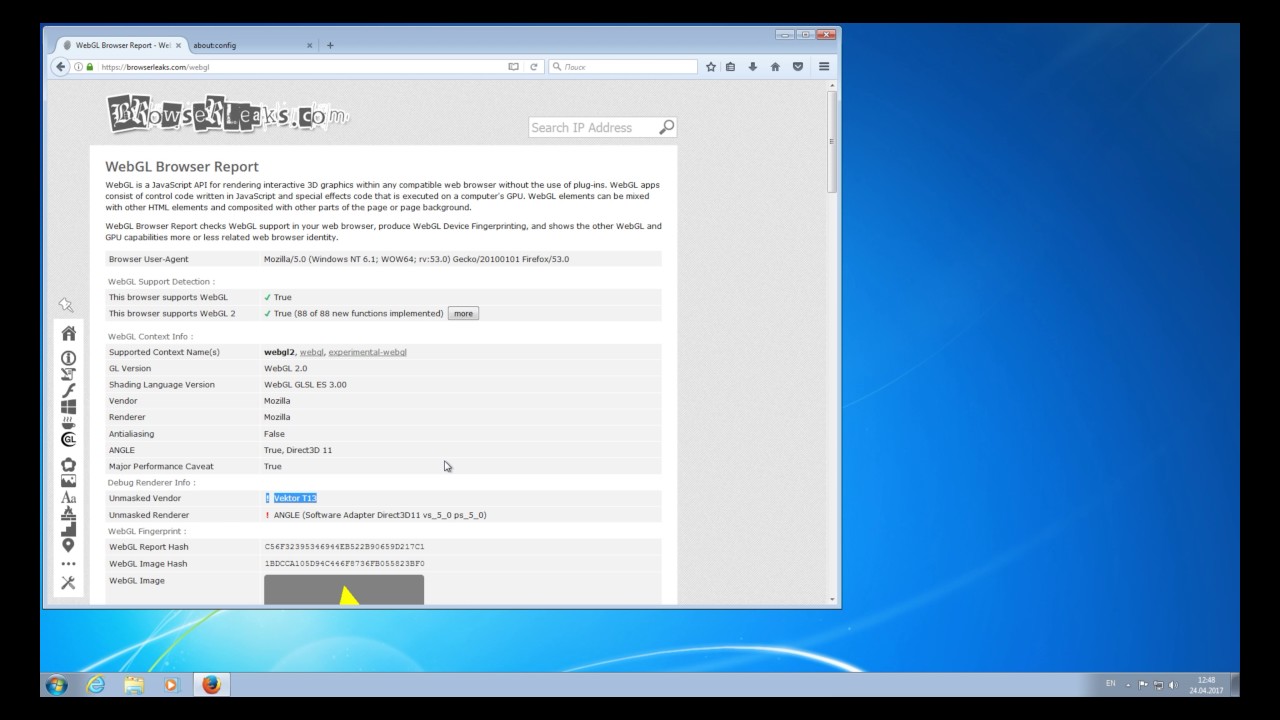Open the volume speaker tray icon
Screen dimensions: 1280x720
tap(1173, 685)
